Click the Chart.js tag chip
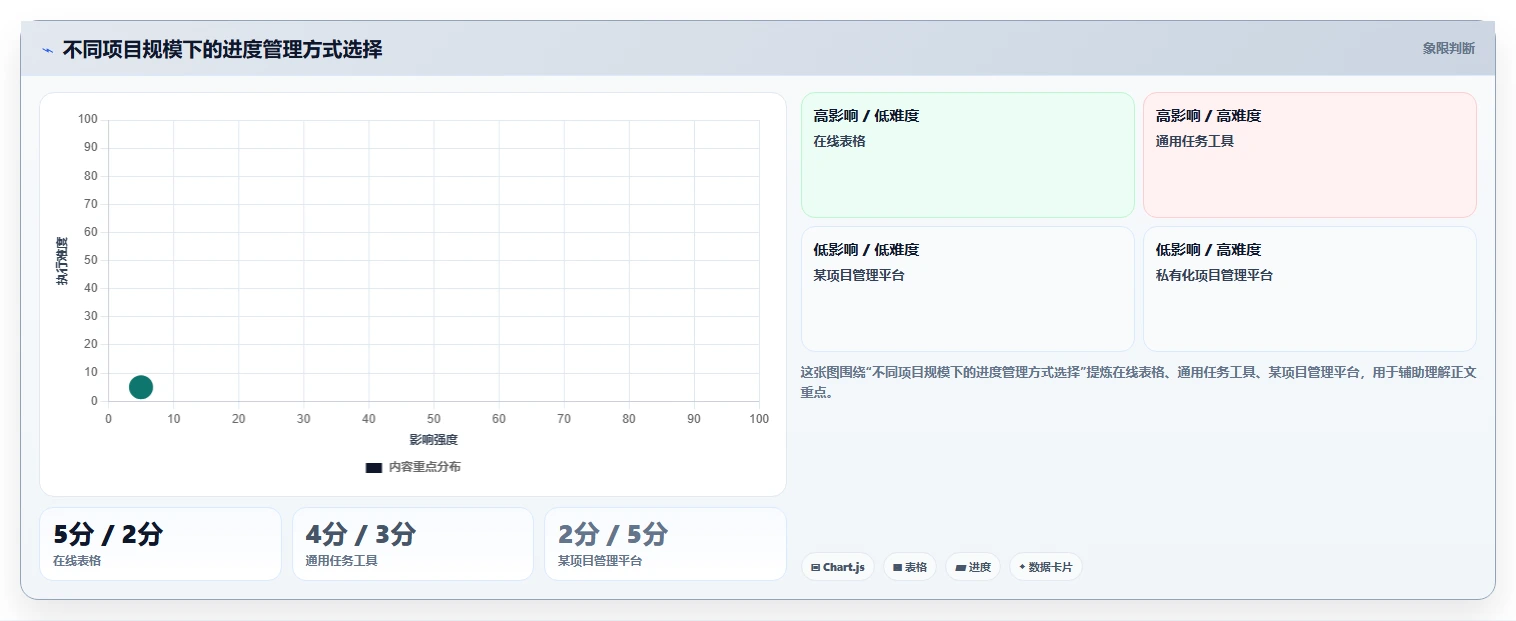Screen dimensions: 1516x621 coord(838,567)
